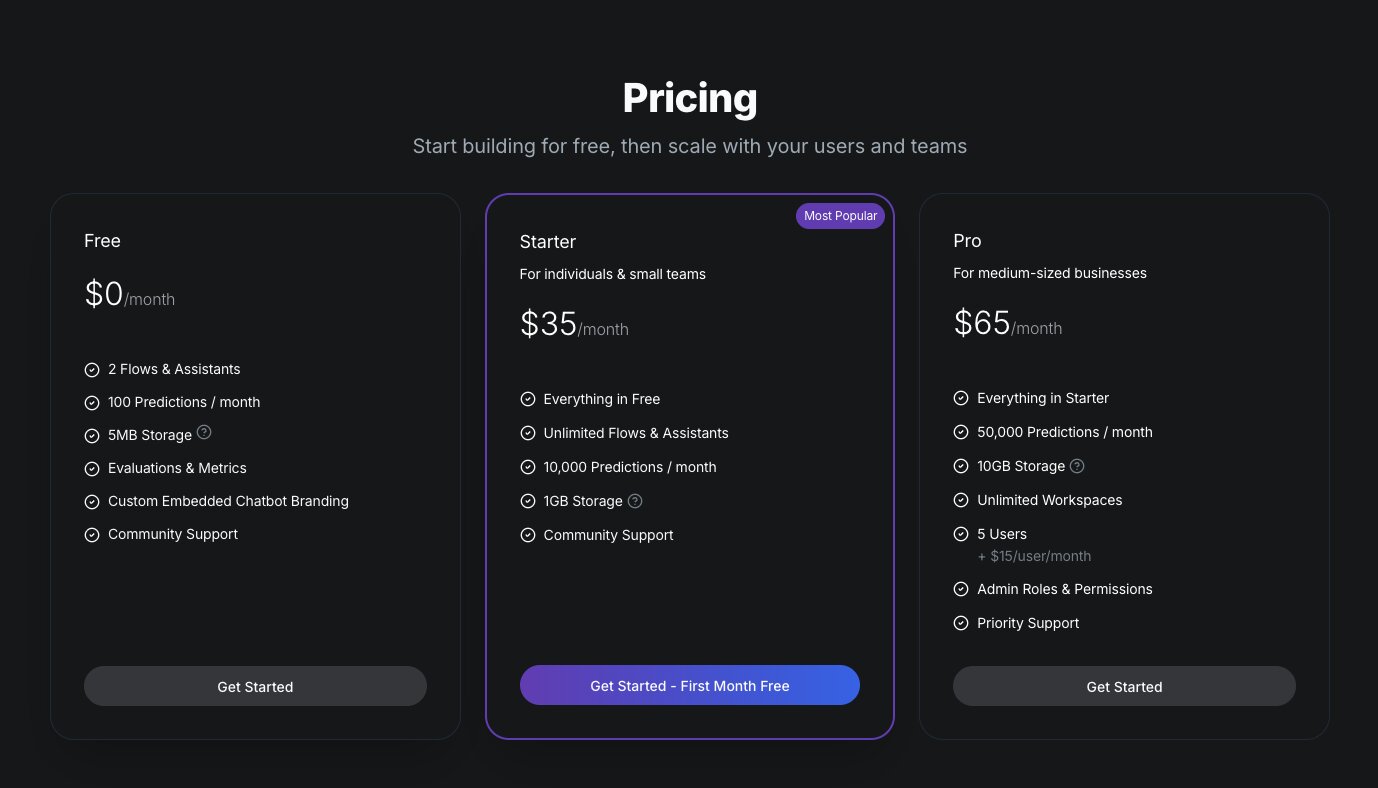Select the checkmark next to Evaluations & Metrics
The image size is (1378, 788).
coord(92,468)
